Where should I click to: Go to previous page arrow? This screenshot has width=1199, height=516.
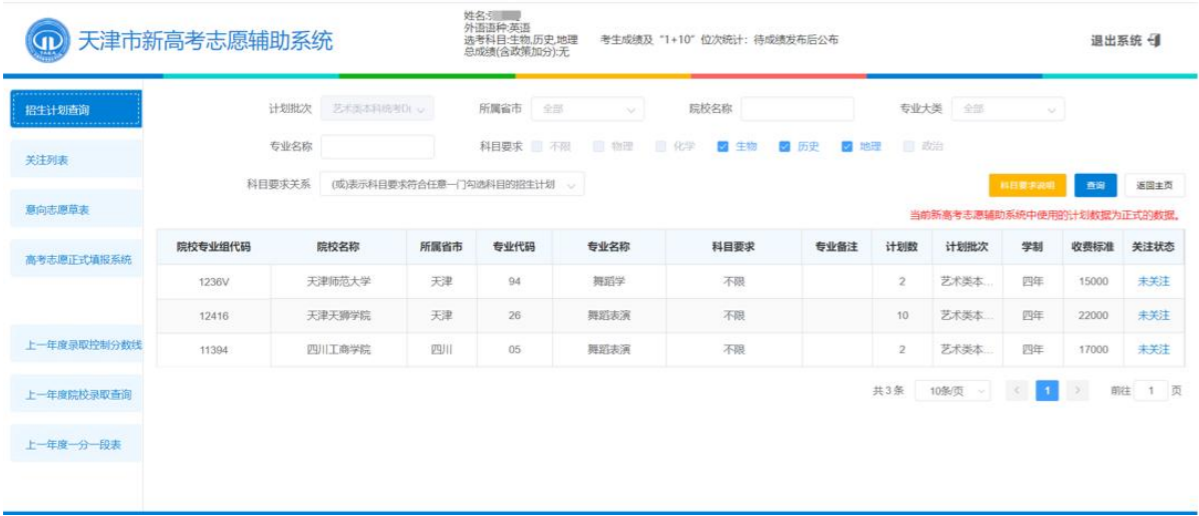[1015, 391]
